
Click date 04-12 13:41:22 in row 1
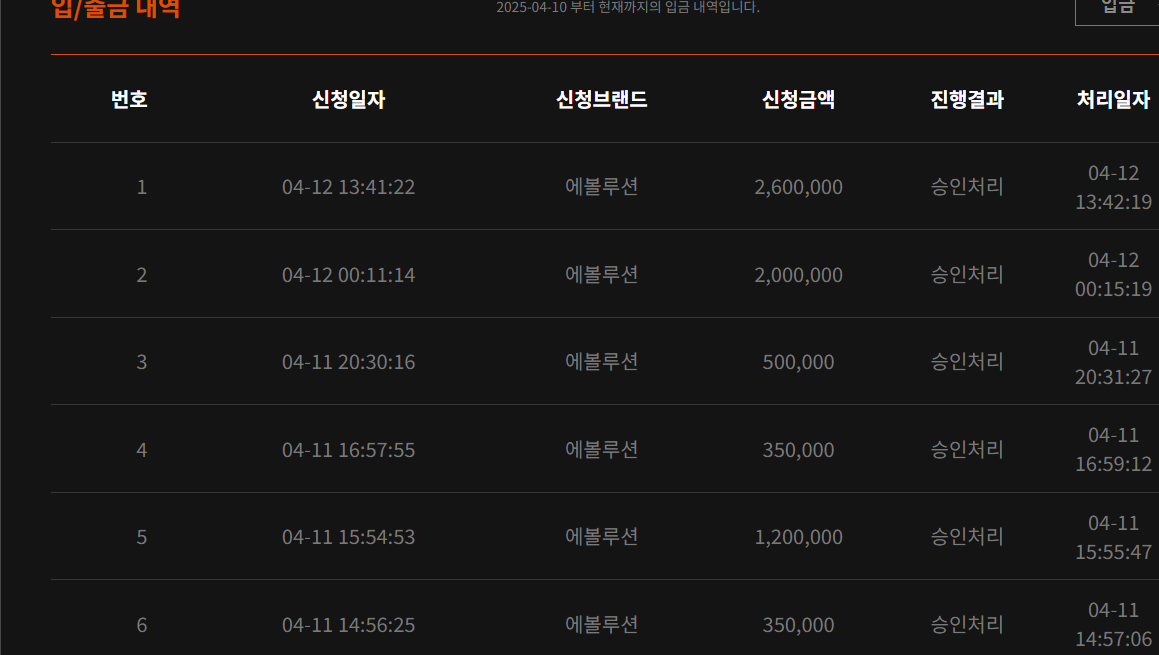[x=348, y=187]
